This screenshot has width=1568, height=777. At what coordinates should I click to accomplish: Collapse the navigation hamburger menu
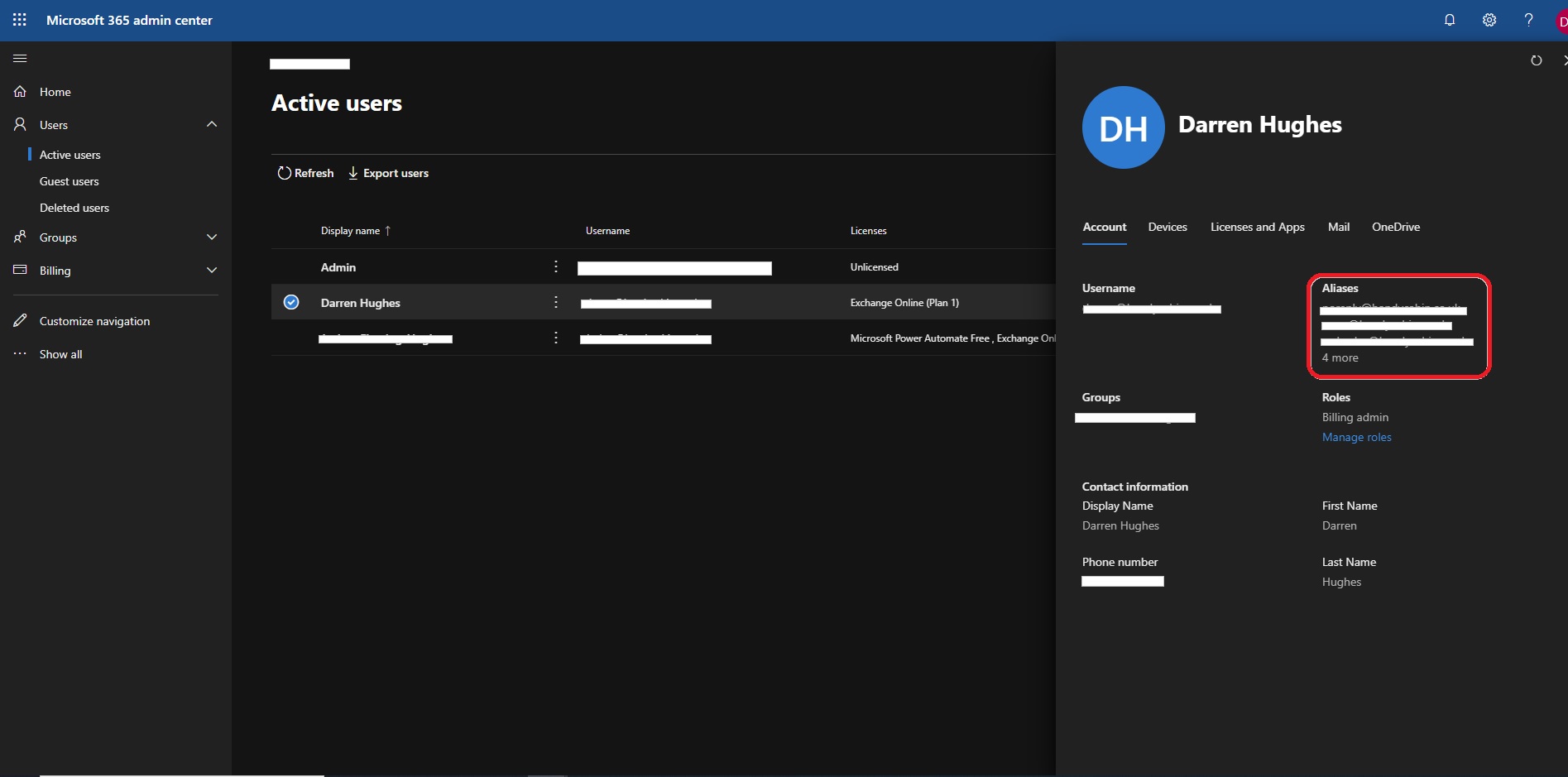point(20,59)
